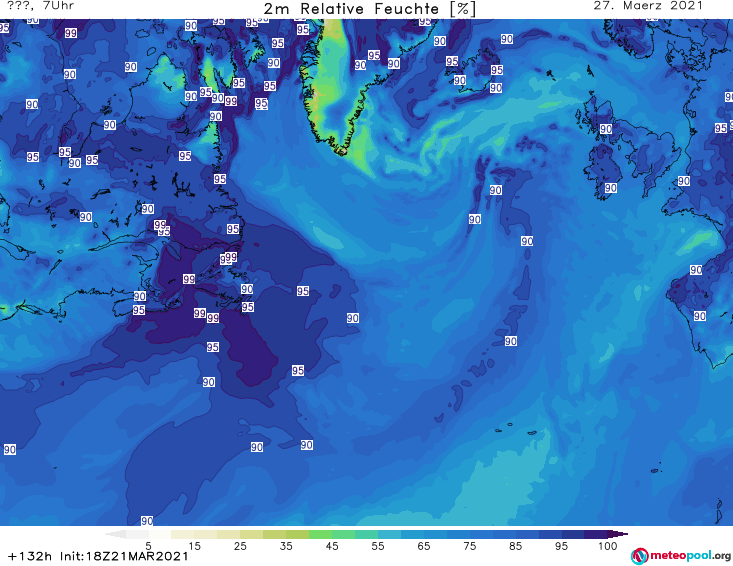
Task: Click the '55' colorbar tick label
Action: point(378,545)
